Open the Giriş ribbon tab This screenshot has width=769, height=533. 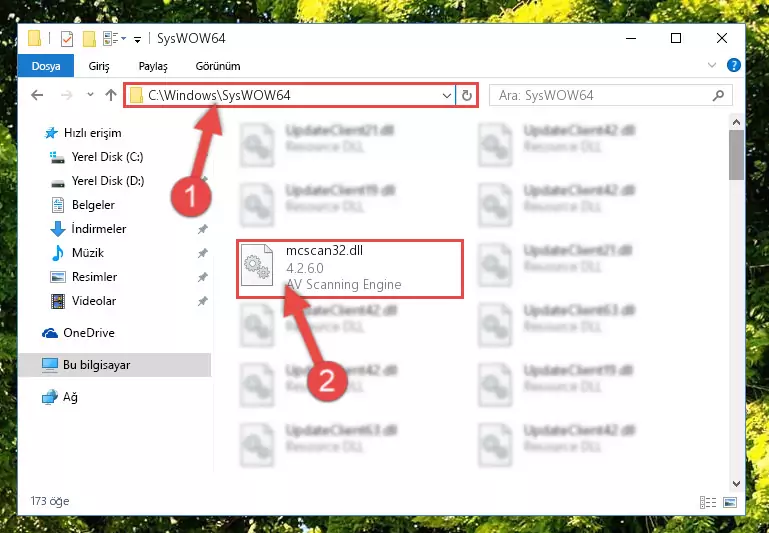[99, 66]
